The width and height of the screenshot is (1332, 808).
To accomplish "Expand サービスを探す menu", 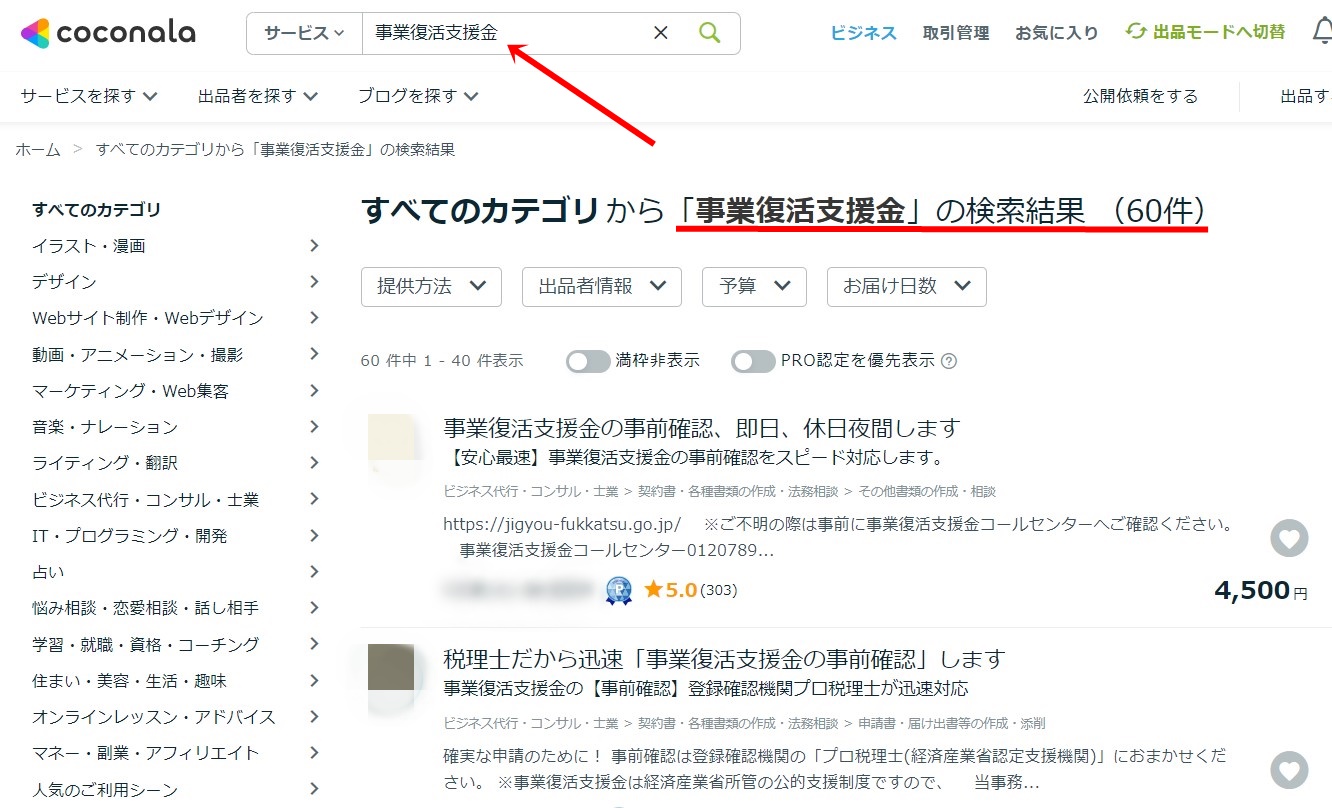I will 89,96.
